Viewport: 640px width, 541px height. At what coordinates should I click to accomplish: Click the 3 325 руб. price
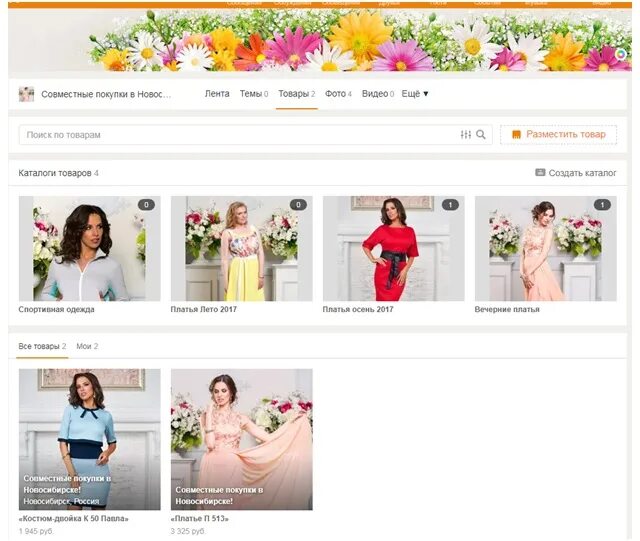tap(188, 531)
